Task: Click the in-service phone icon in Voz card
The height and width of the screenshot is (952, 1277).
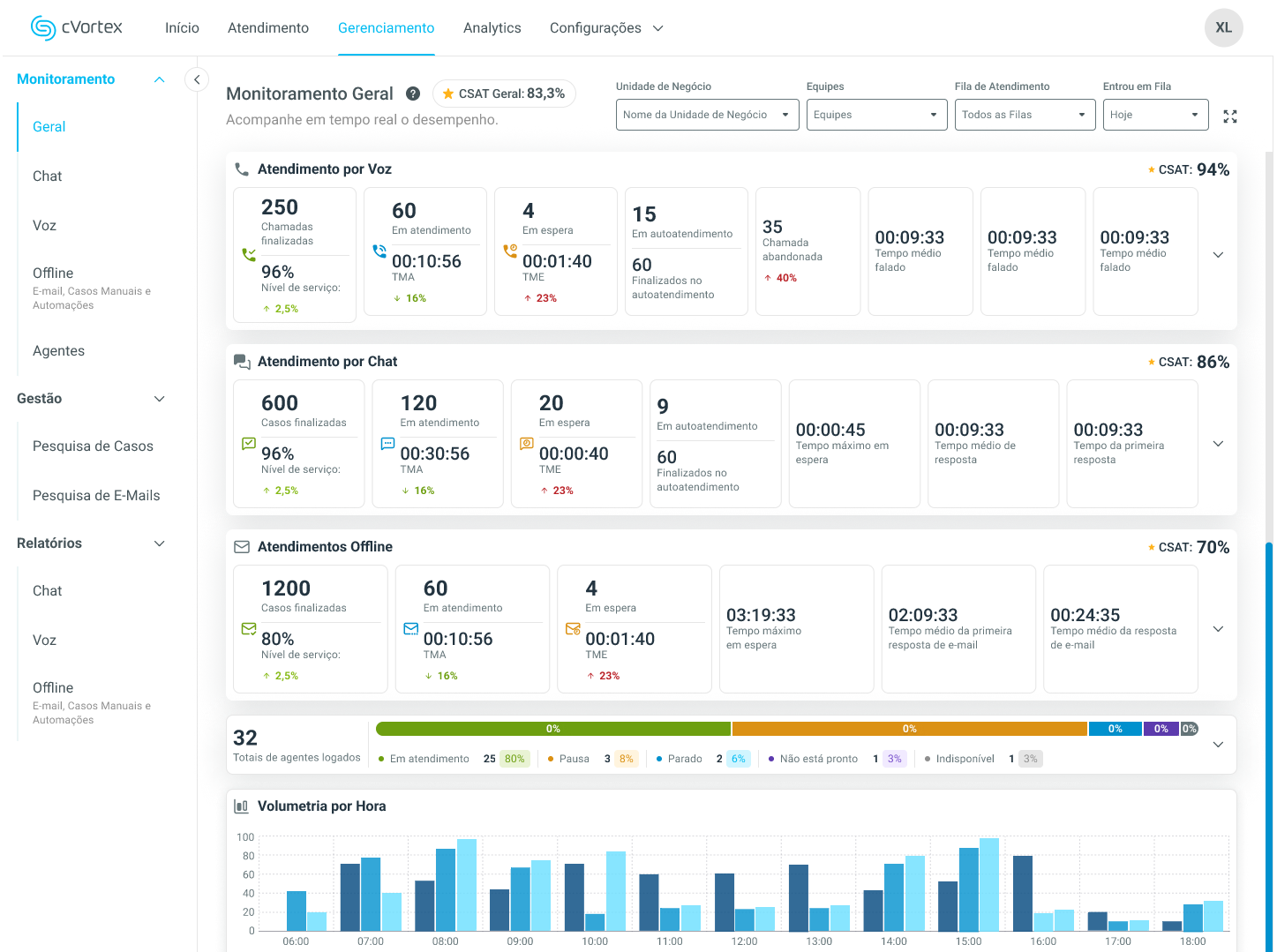Action: [379, 251]
